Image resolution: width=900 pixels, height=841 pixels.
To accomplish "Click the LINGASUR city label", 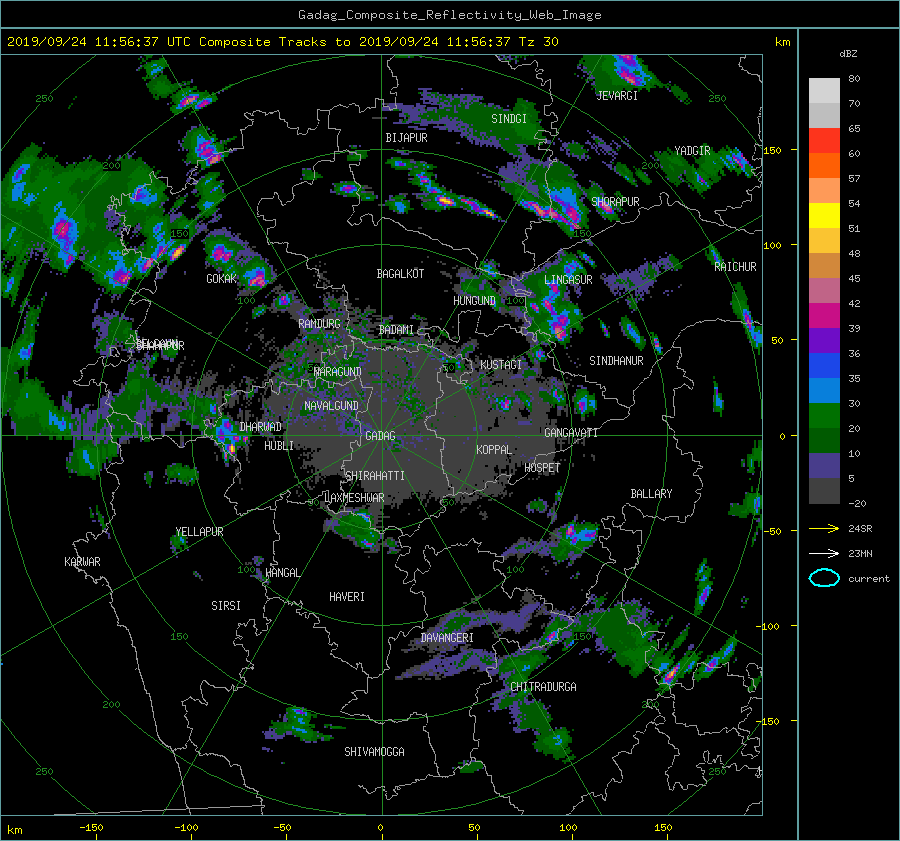I will point(568,280).
